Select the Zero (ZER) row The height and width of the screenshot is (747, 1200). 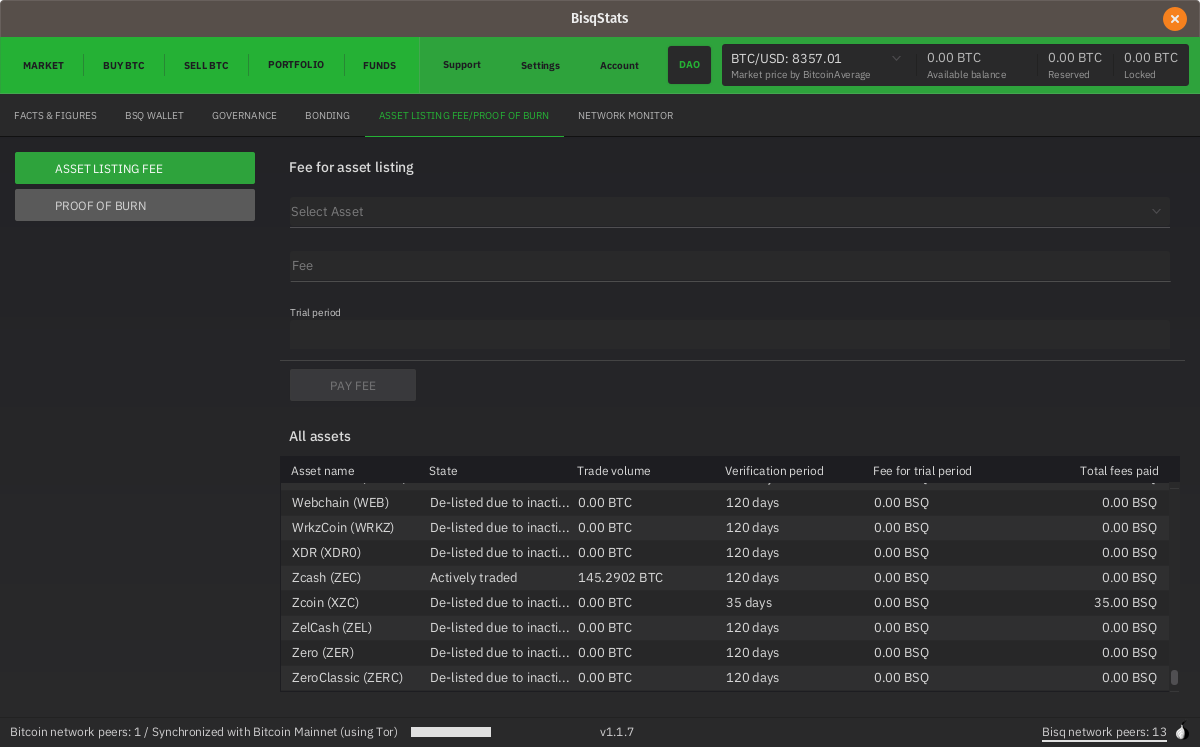point(725,653)
